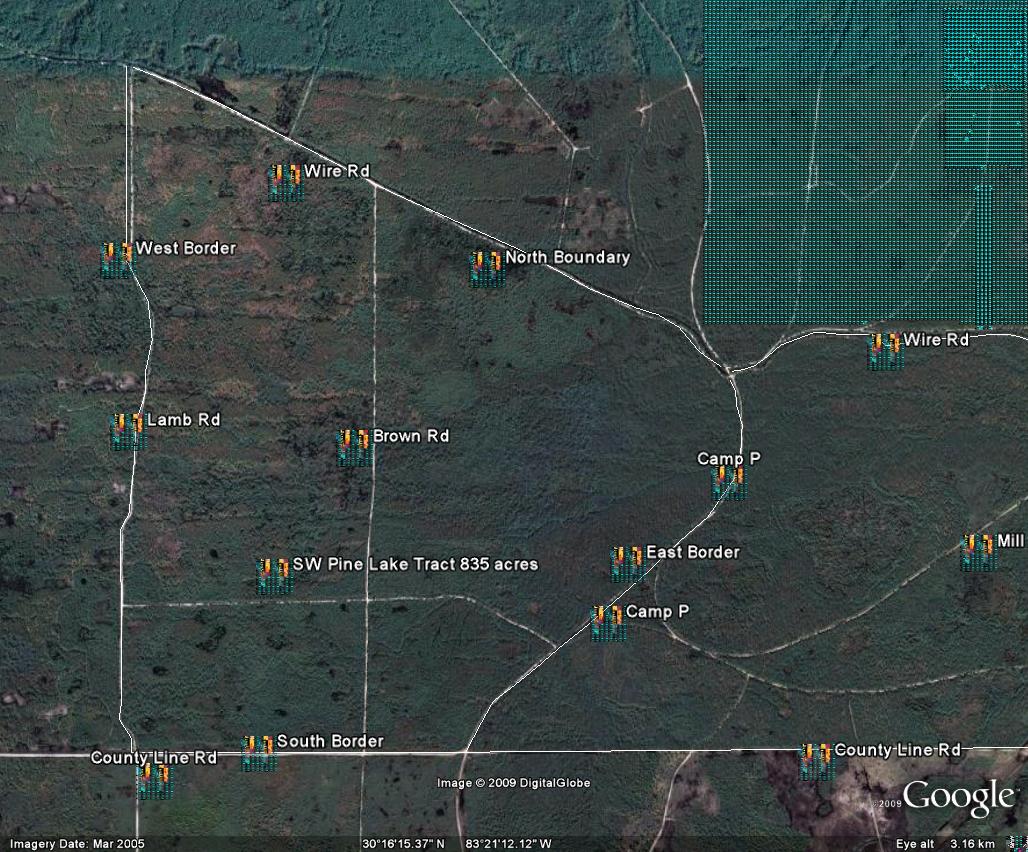Click County Line Rd icon with label beside it
This screenshot has height=852, width=1028.
(x=816, y=761)
